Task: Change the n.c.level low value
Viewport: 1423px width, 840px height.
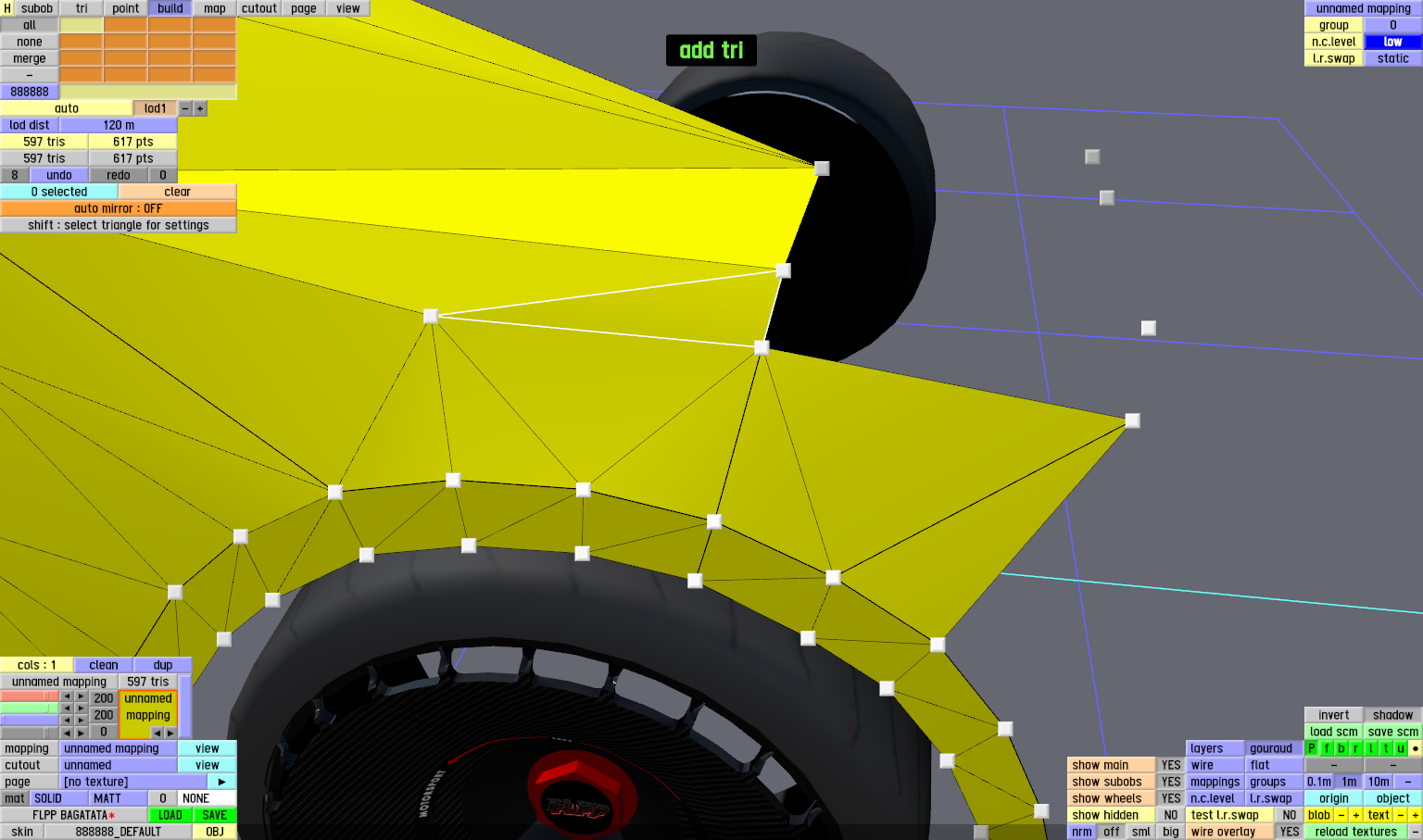Action: pyautogui.click(x=1393, y=42)
